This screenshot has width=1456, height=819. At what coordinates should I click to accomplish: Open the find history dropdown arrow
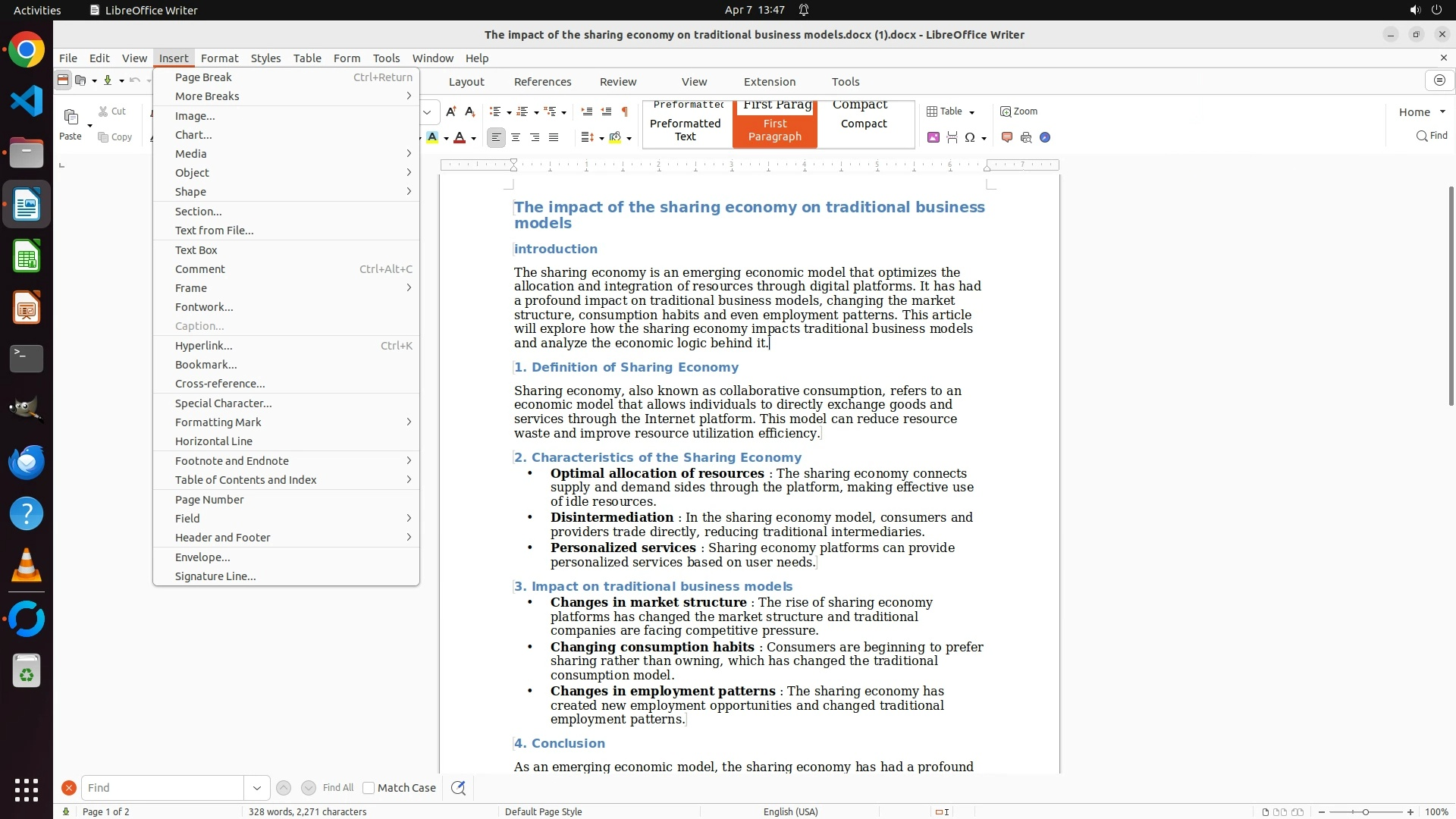click(257, 788)
